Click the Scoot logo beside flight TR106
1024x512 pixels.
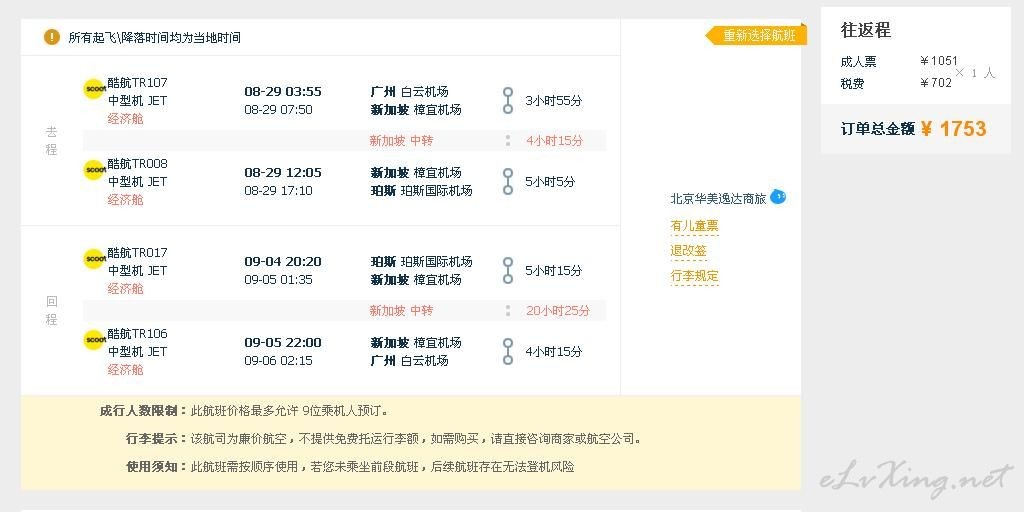pyautogui.click(x=95, y=340)
